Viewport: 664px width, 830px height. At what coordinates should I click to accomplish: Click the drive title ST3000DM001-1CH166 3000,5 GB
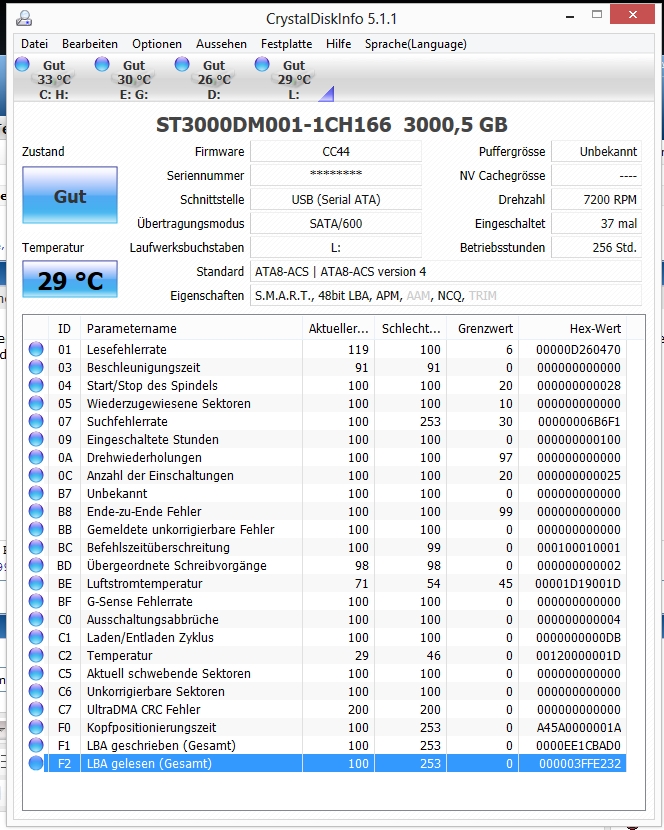pos(332,124)
